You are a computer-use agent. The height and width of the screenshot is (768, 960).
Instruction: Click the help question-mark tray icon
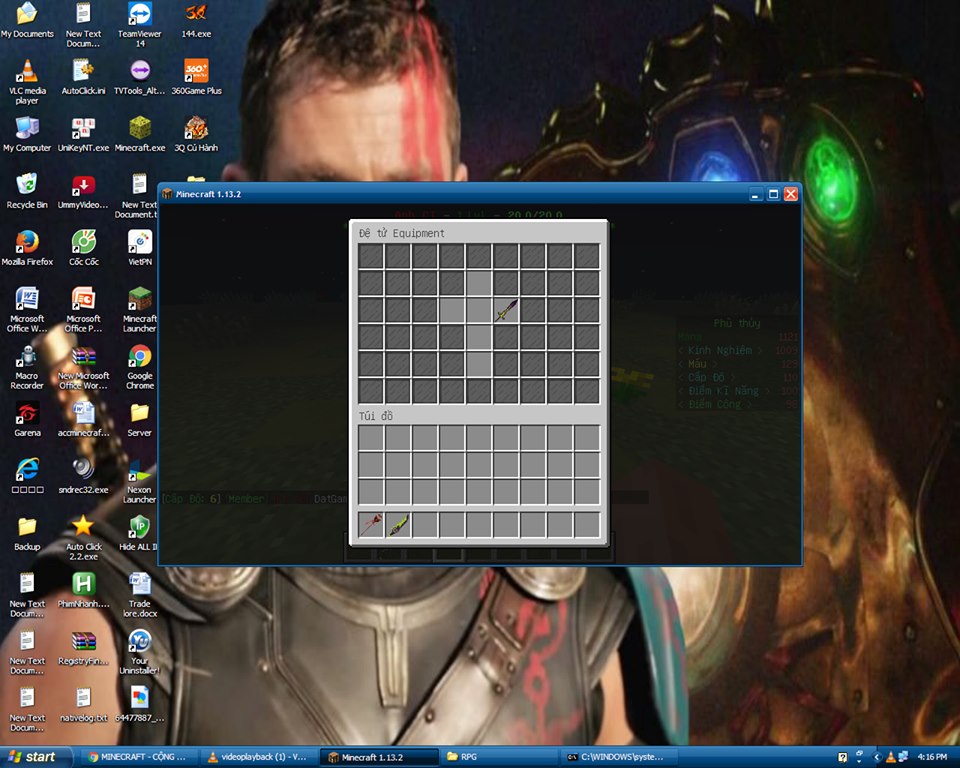point(842,758)
